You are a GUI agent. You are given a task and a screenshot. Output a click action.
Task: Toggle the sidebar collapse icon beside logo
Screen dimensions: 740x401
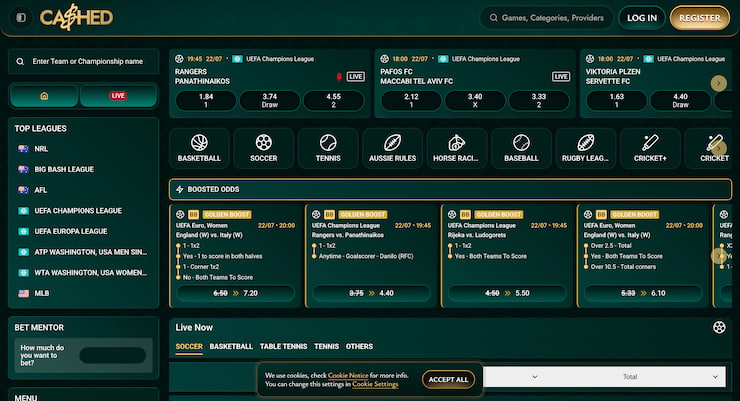click(21, 18)
